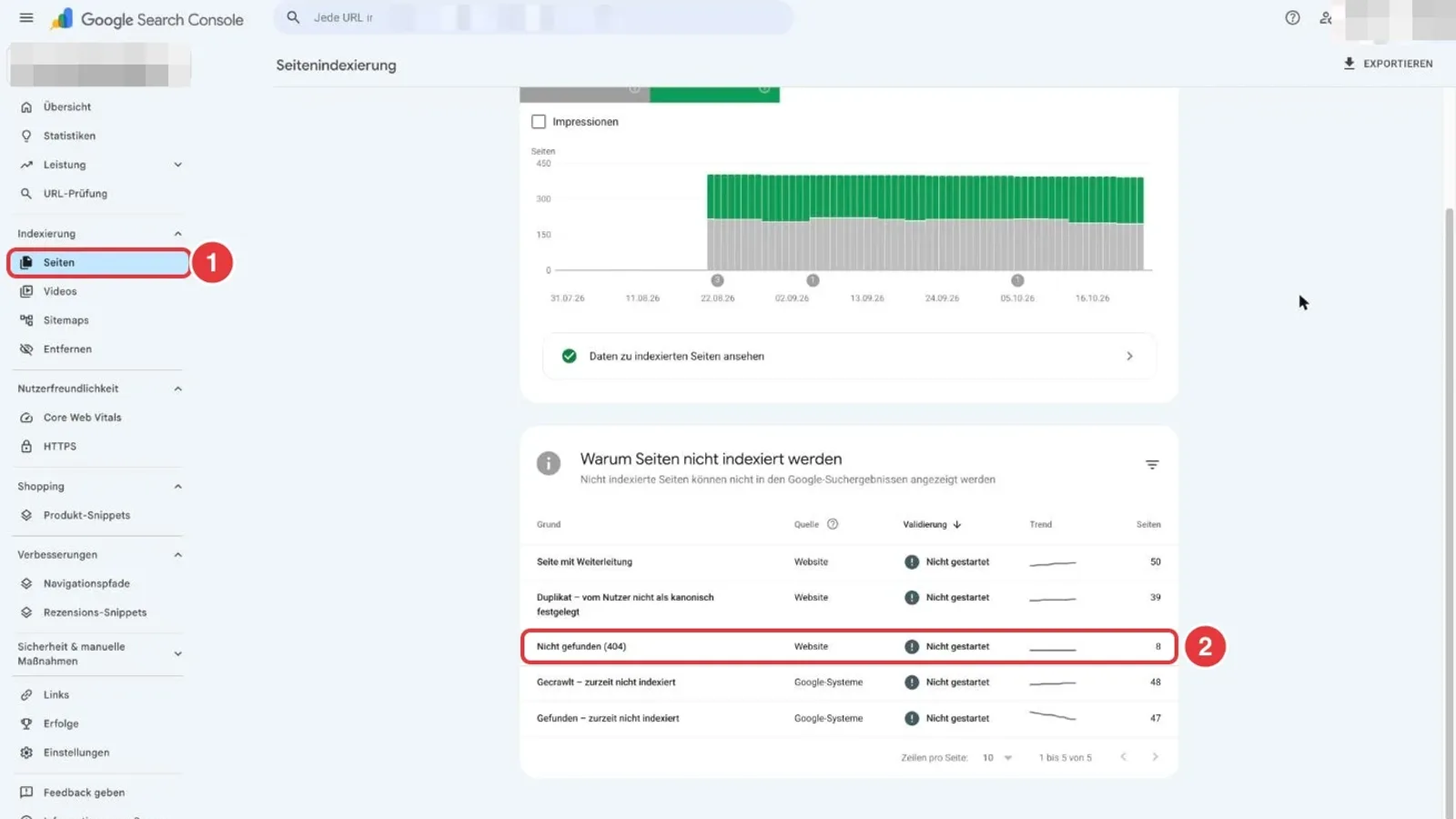Viewport: 1456px width, 819px height.
Task: Open the hamburger main menu
Action: pyautogui.click(x=26, y=17)
